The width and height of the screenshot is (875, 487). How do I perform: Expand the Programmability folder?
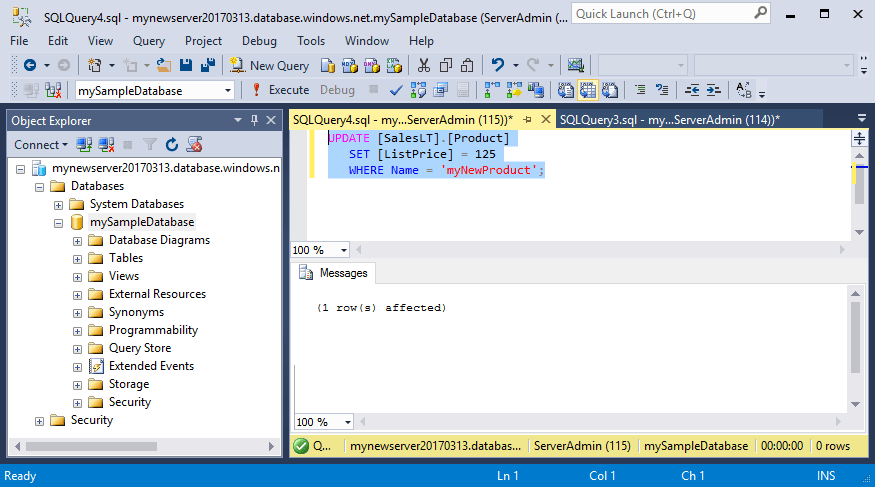pos(78,331)
